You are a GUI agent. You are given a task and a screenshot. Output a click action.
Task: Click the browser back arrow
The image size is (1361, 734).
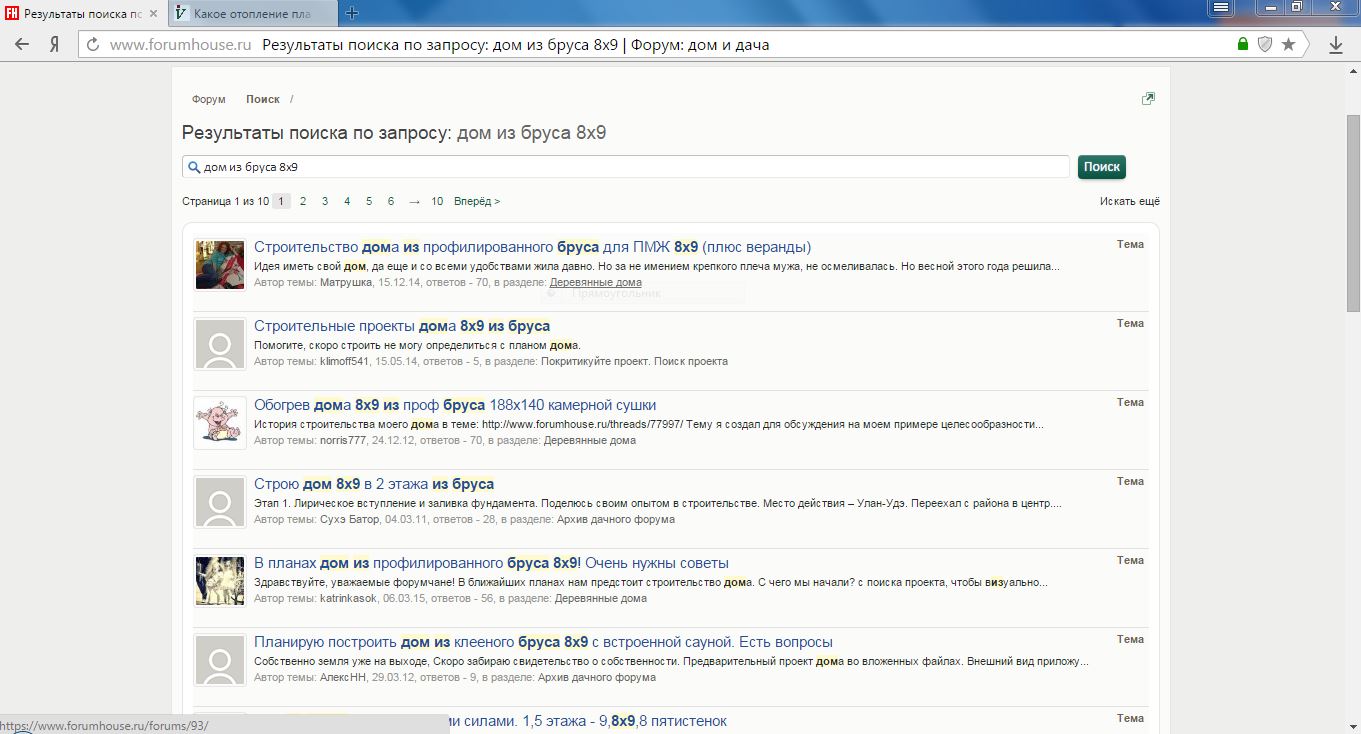[22, 45]
